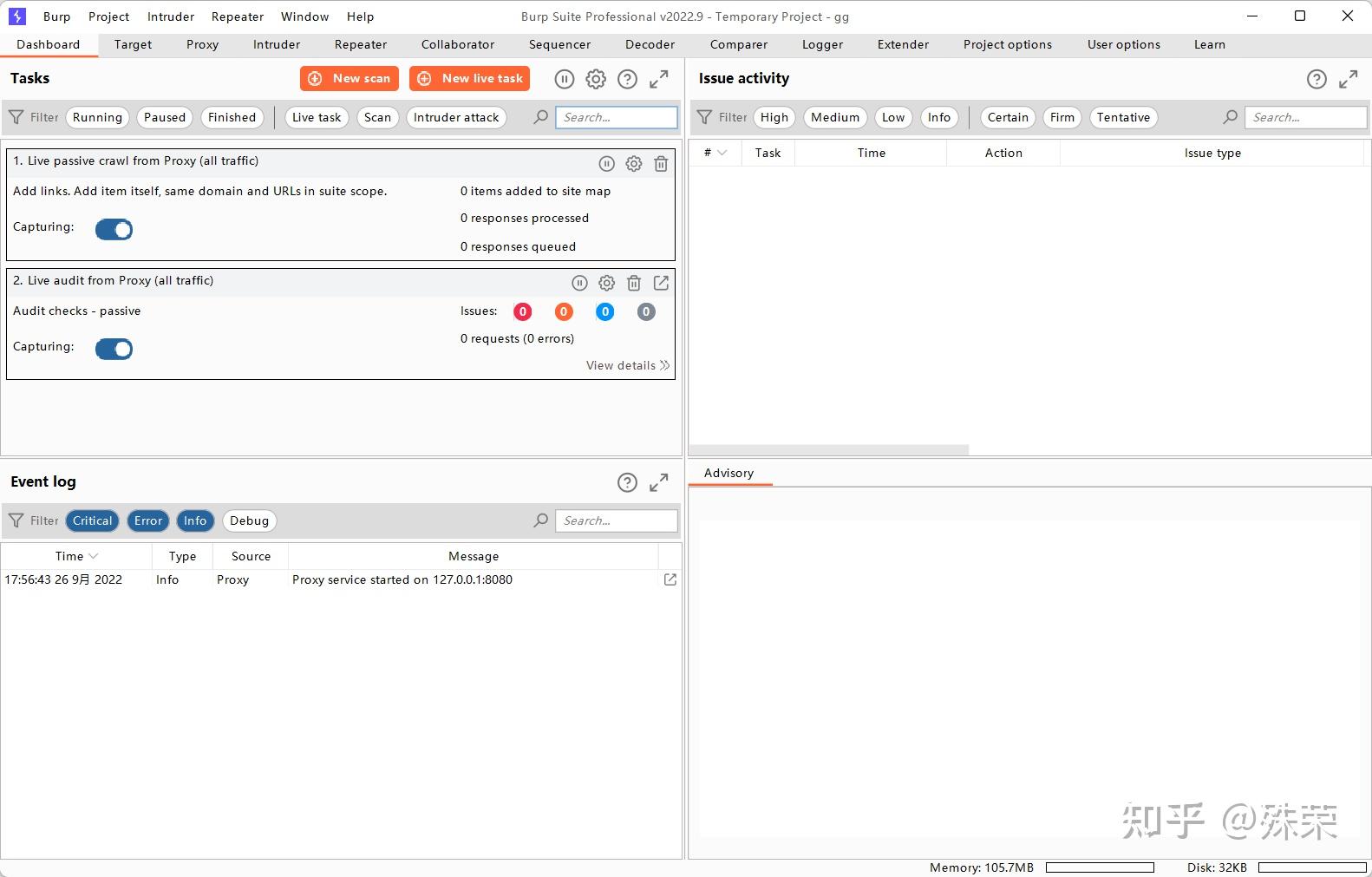Sort issues by the # column arrow
The width and height of the screenshot is (1372, 877).
722,153
